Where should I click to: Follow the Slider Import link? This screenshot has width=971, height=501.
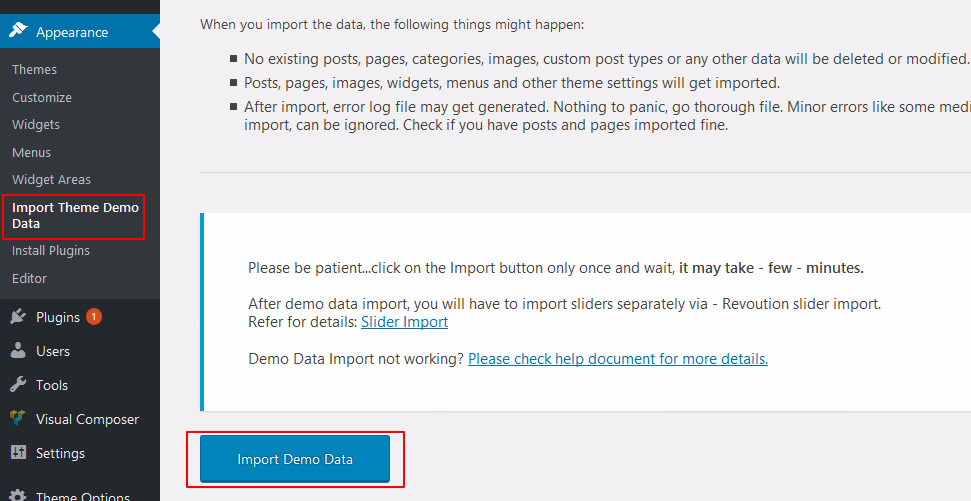[x=404, y=322]
